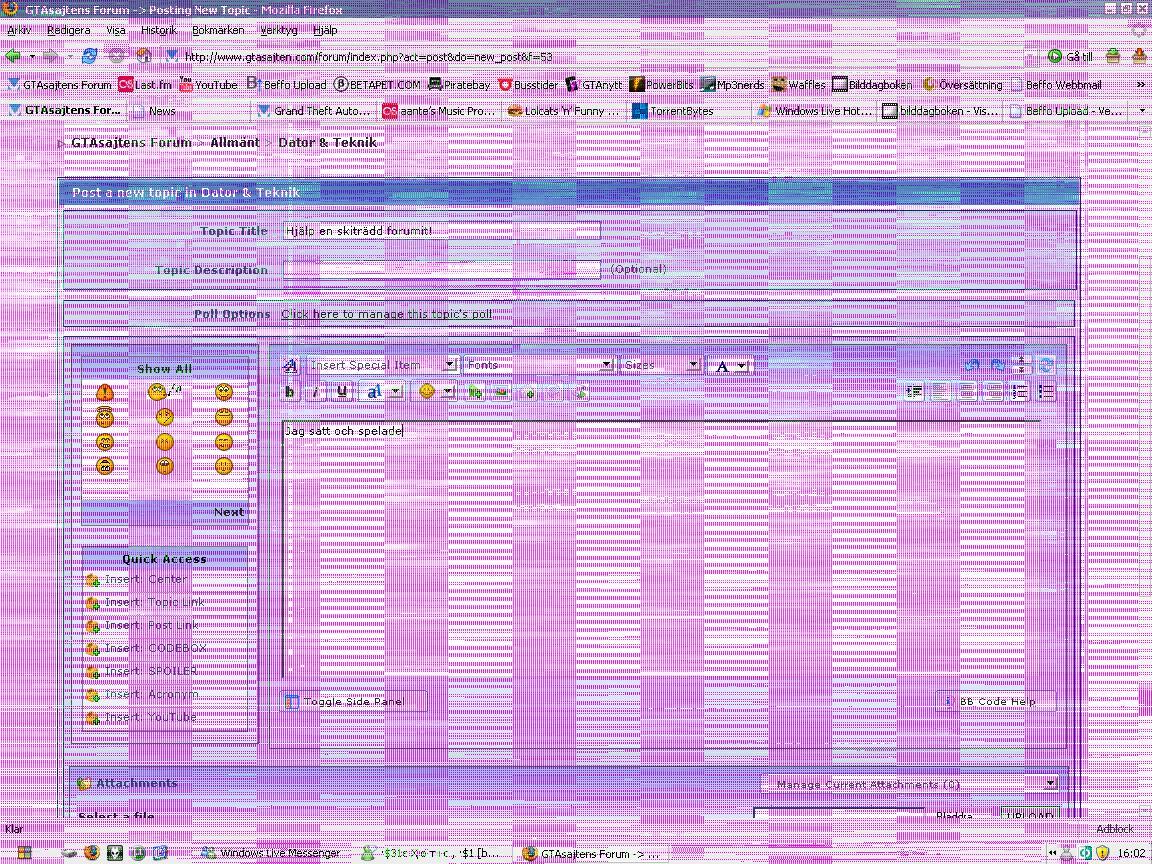Click the Go button arrow icon (Gå till)
The image size is (1152, 864).
point(1055,57)
